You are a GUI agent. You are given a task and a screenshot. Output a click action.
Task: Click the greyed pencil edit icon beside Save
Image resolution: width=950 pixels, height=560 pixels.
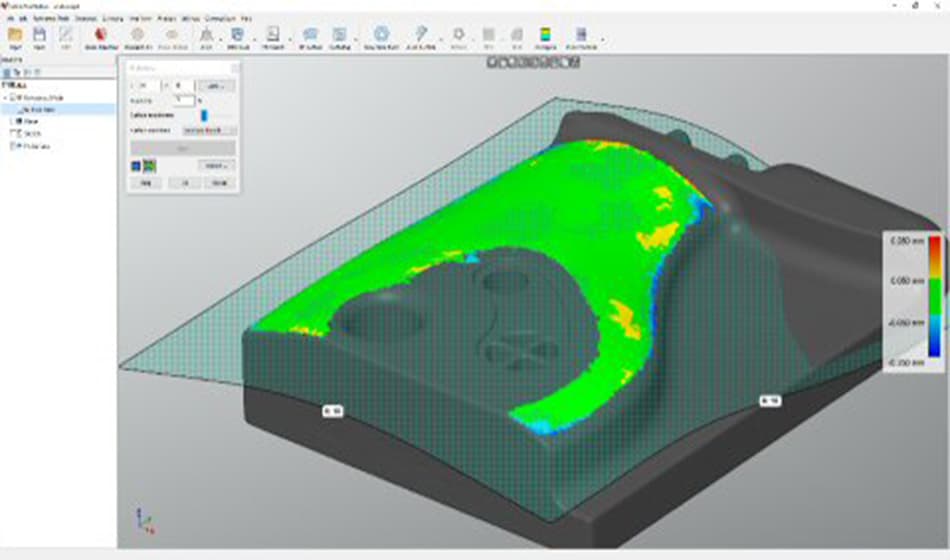[65, 35]
